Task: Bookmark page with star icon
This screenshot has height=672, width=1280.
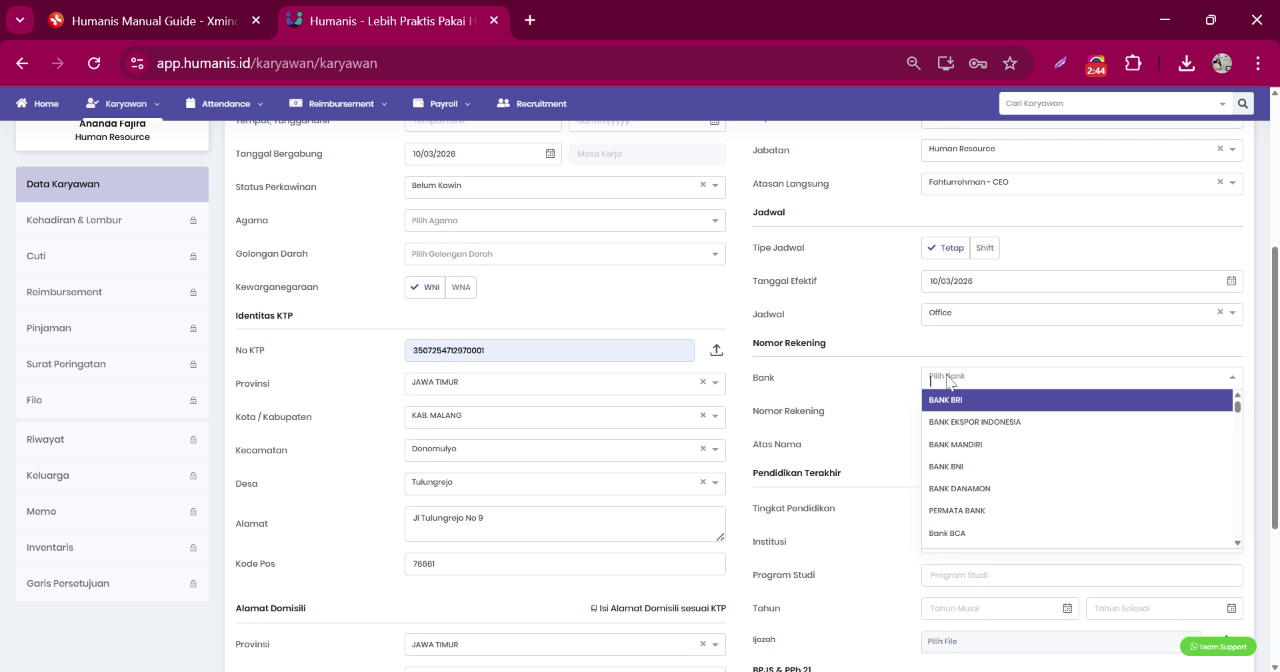Action: 1010,63
